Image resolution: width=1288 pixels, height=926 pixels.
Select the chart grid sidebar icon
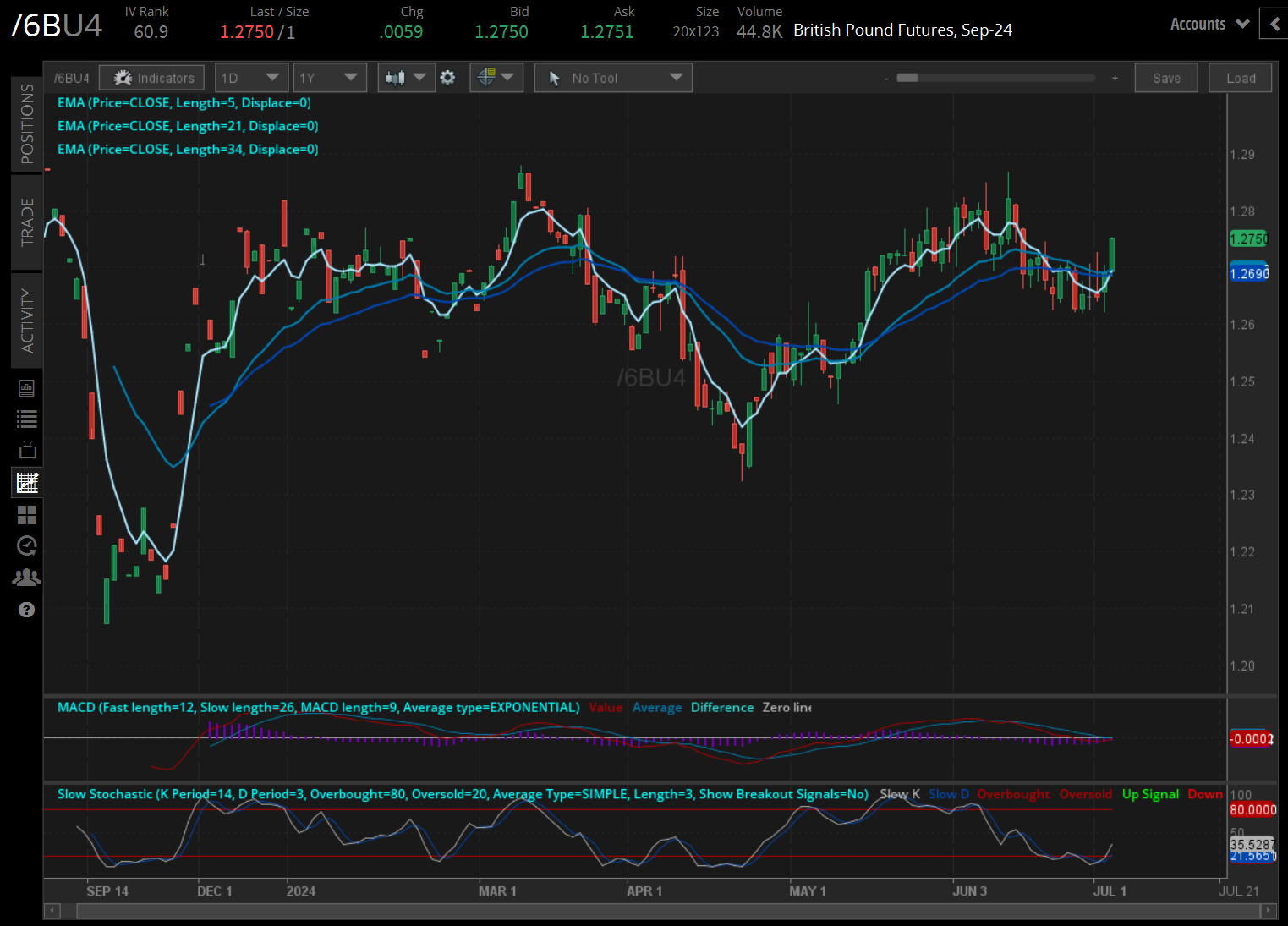pos(27,483)
